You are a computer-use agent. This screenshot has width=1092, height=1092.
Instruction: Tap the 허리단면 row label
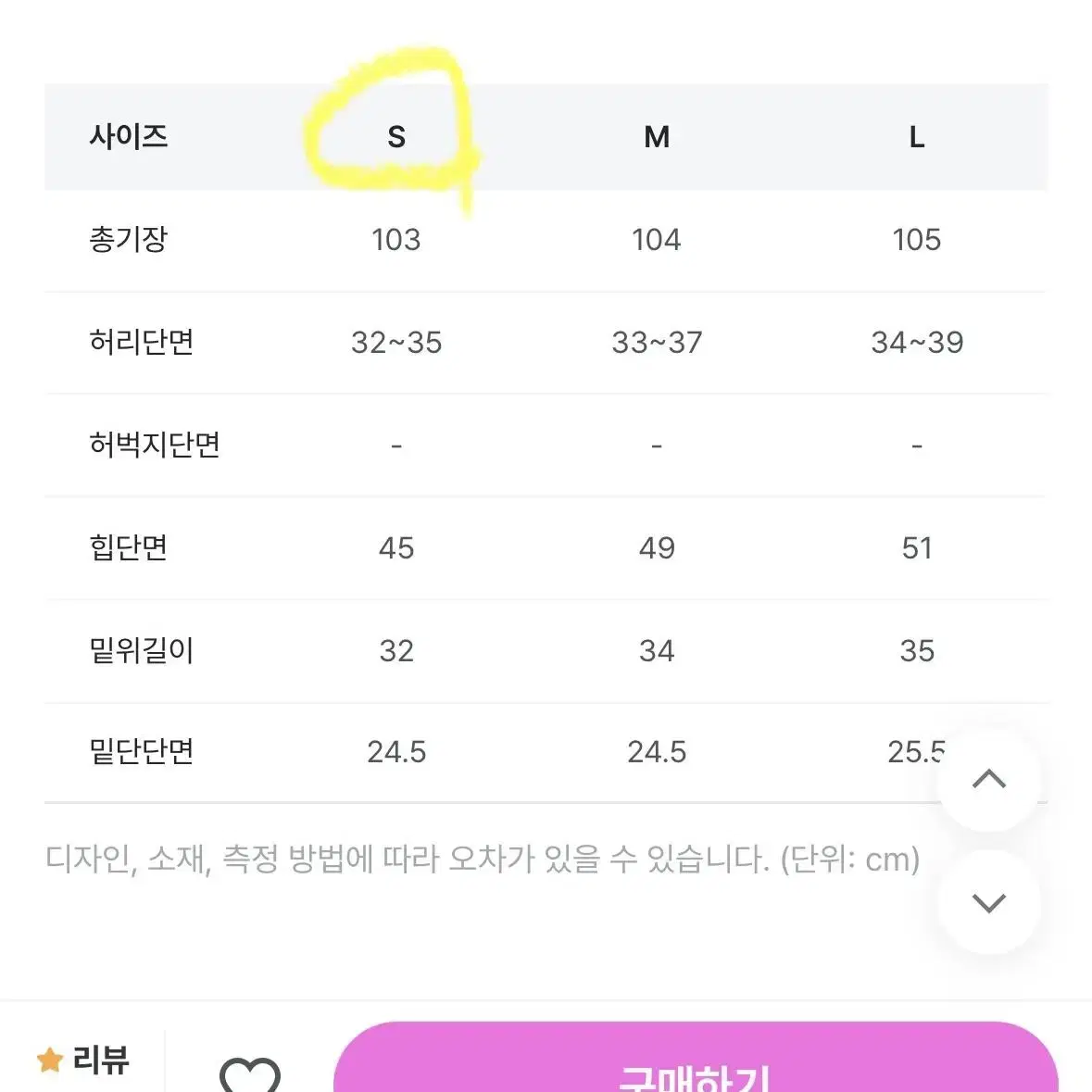coord(142,342)
